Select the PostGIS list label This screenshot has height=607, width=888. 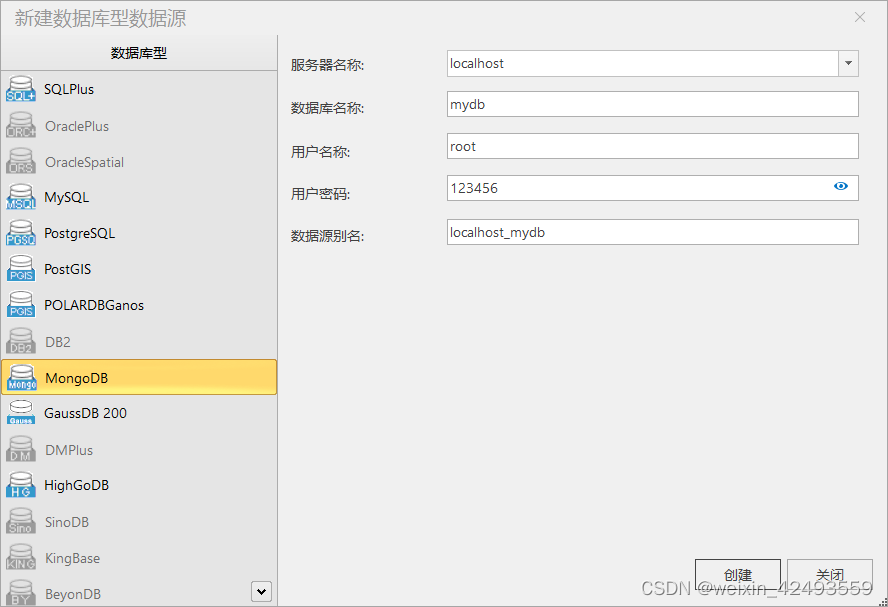click(67, 269)
